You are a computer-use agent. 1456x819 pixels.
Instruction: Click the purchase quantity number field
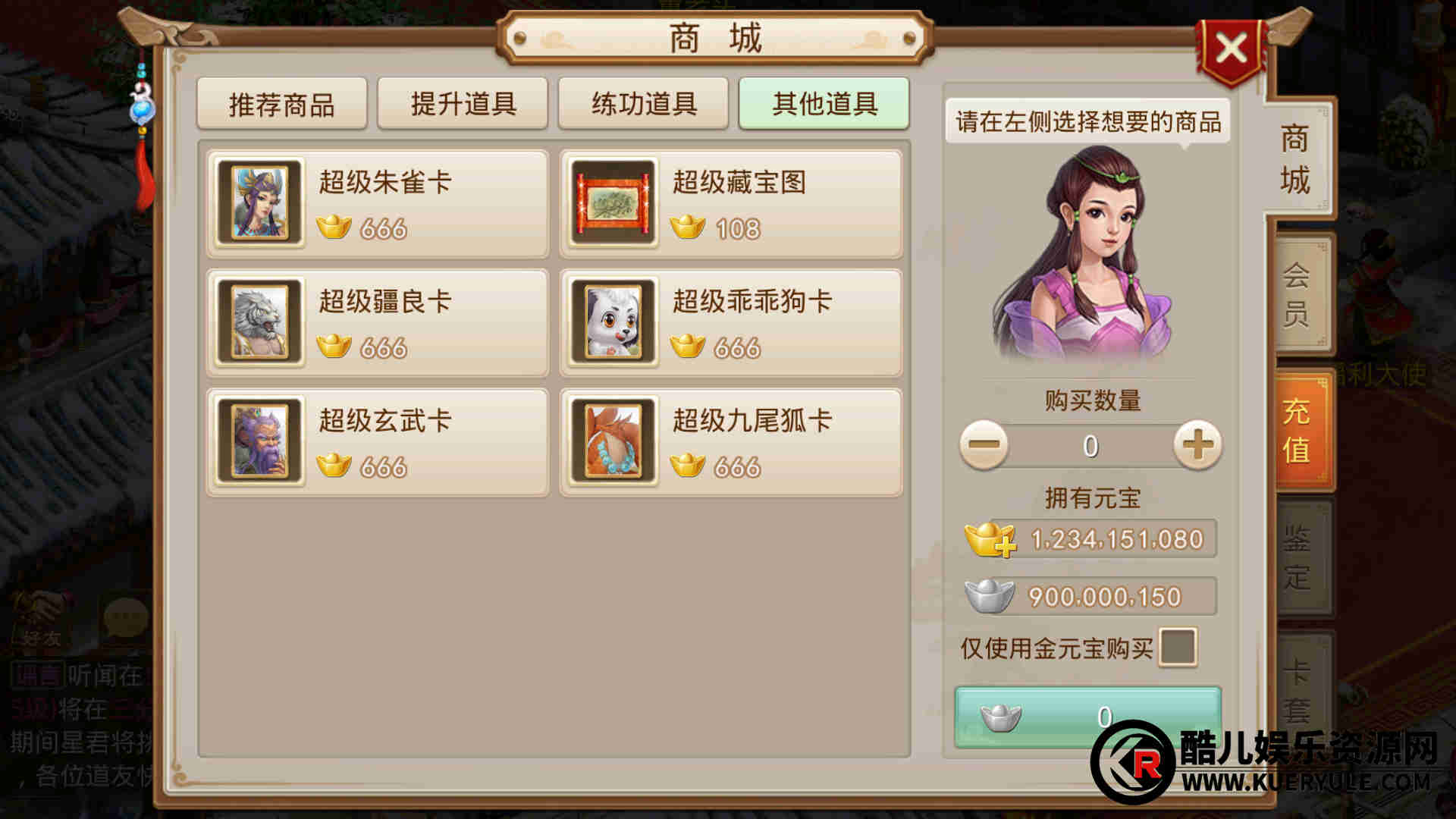click(1090, 446)
